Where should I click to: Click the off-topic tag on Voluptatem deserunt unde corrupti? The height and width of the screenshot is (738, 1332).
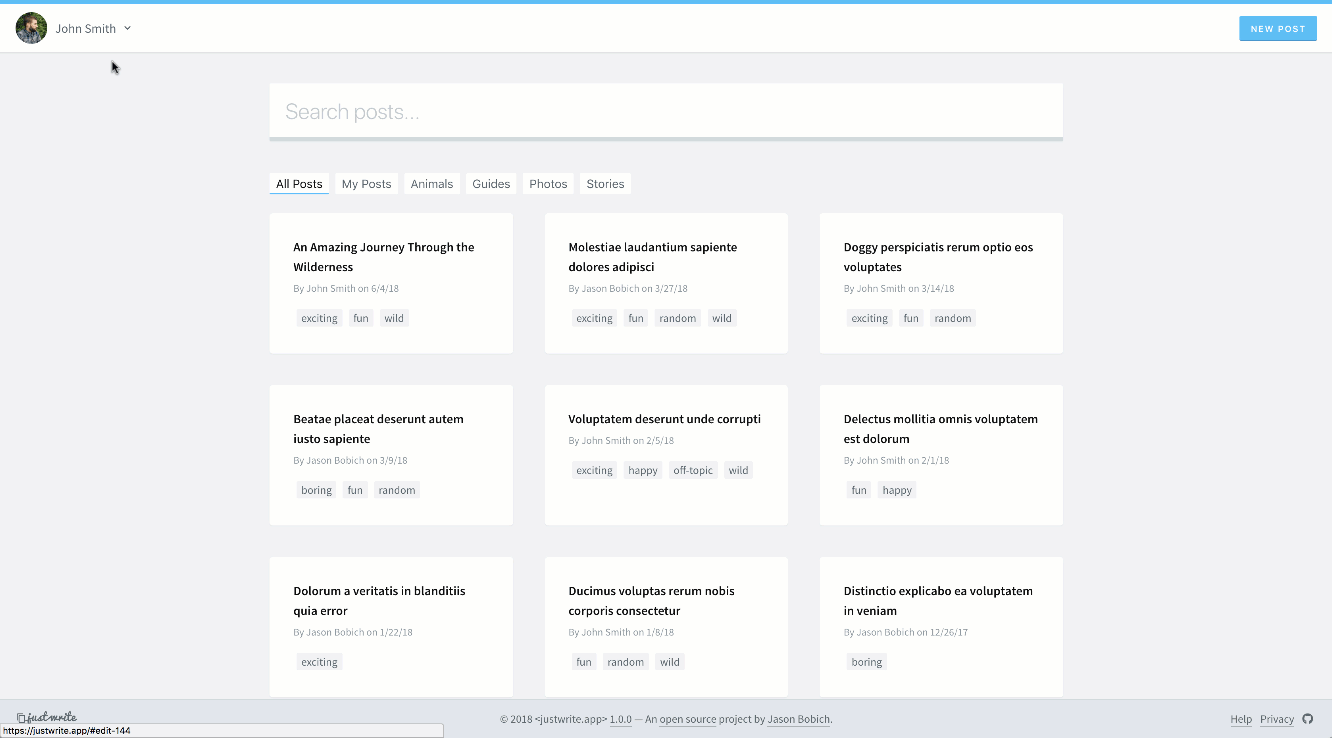coord(693,469)
